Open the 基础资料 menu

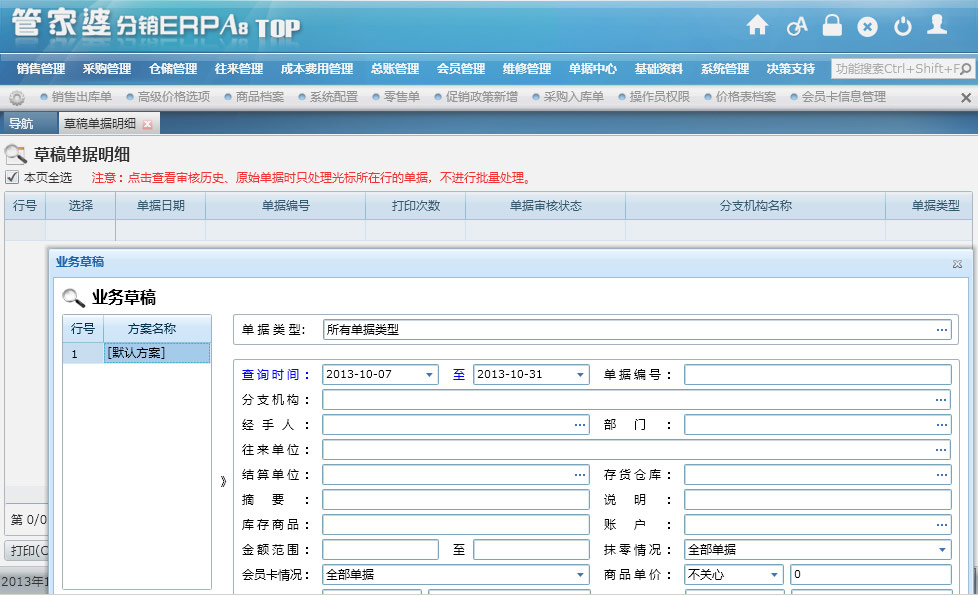pos(658,69)
